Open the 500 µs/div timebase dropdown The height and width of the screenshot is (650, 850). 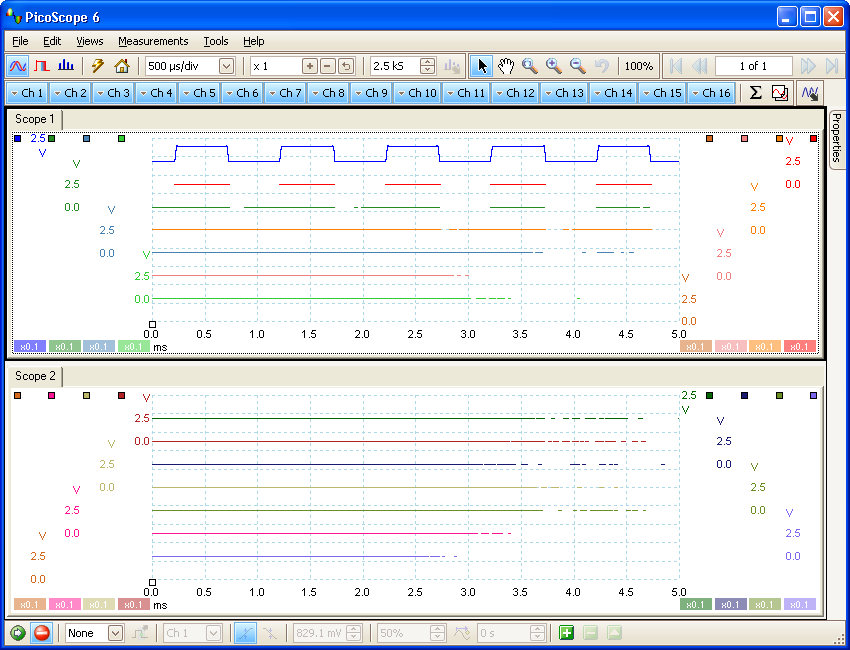click(226, 66)
